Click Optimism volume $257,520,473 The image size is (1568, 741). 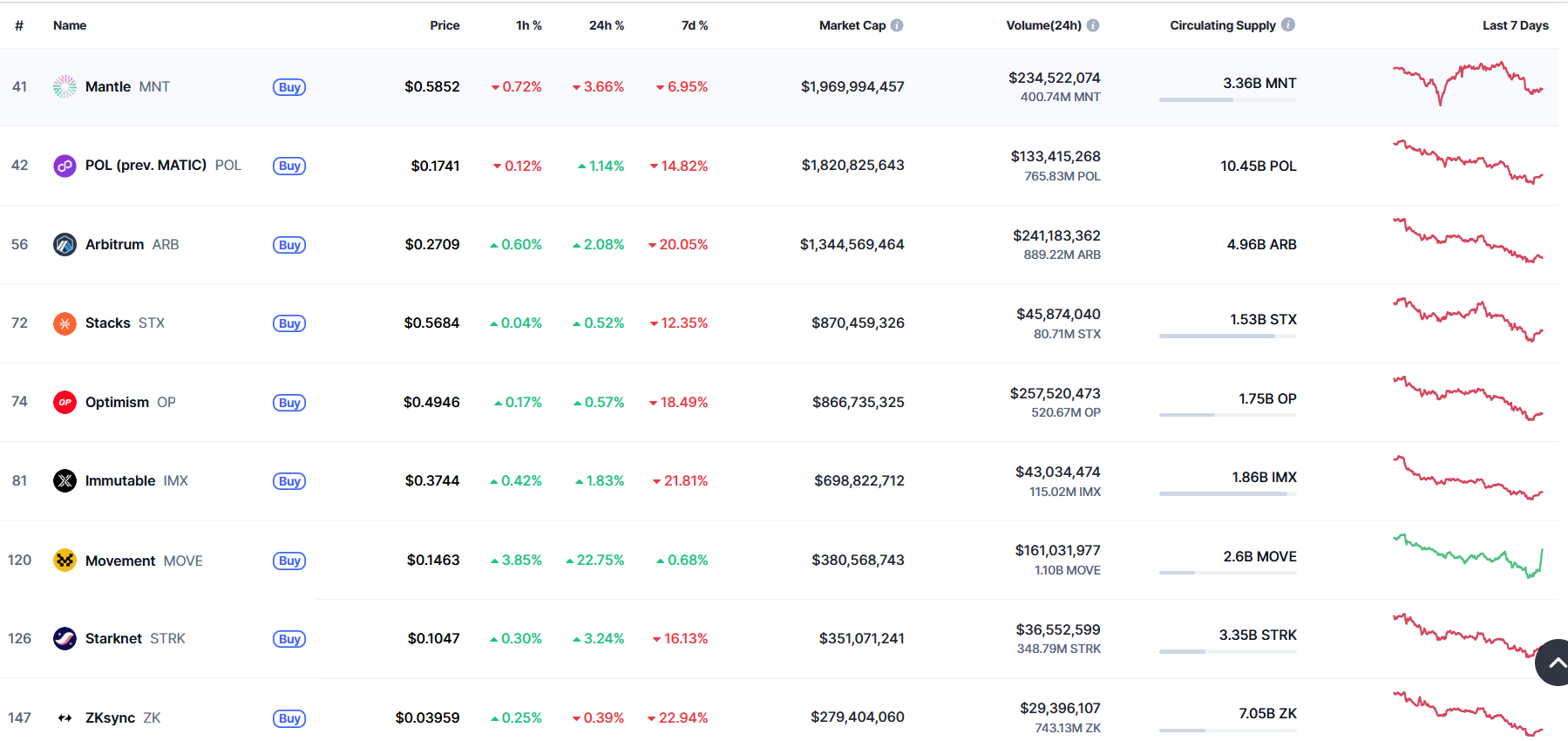point(1056,393)
